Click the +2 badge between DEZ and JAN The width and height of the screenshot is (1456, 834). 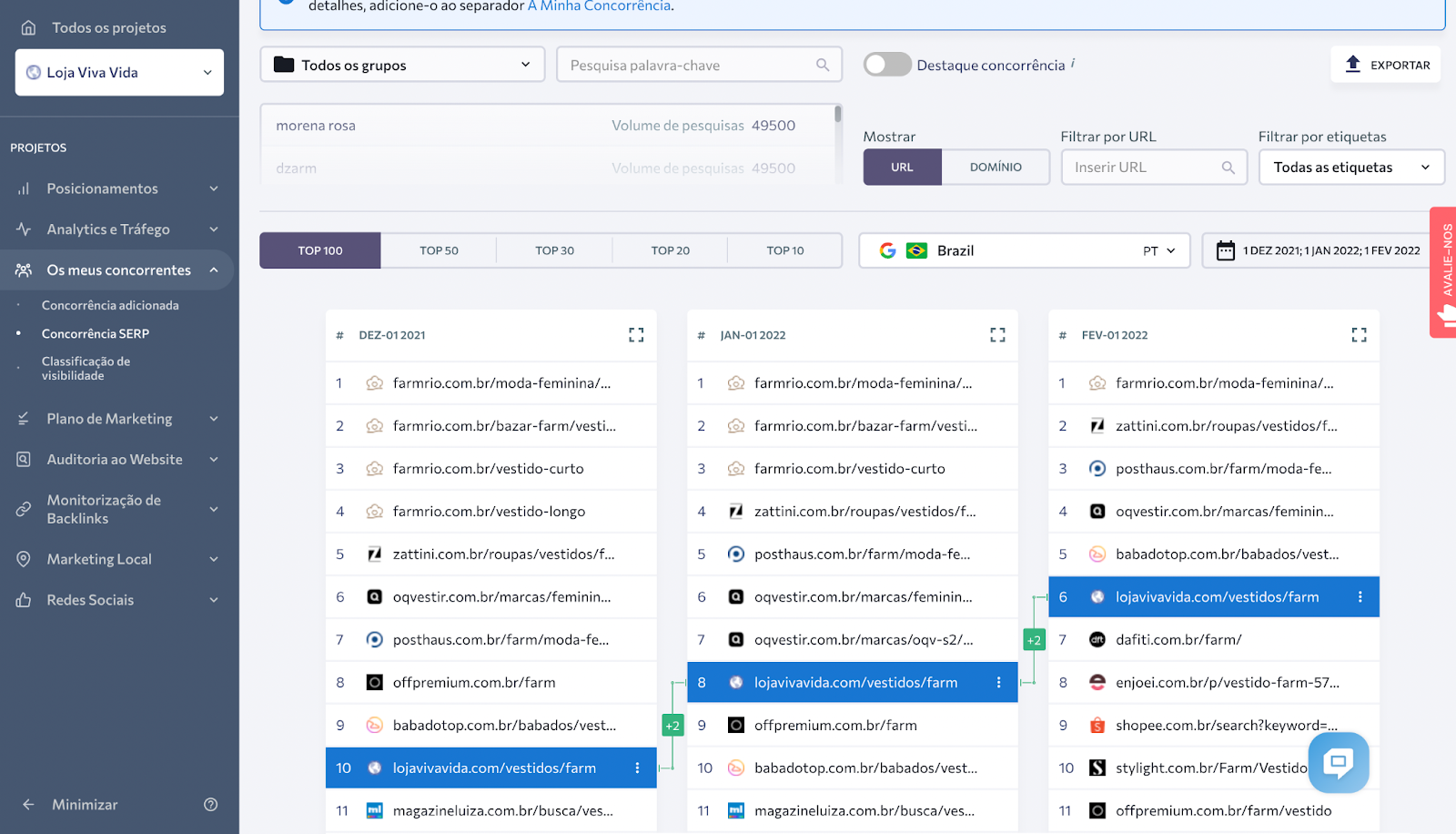click(x=672, y=726)
